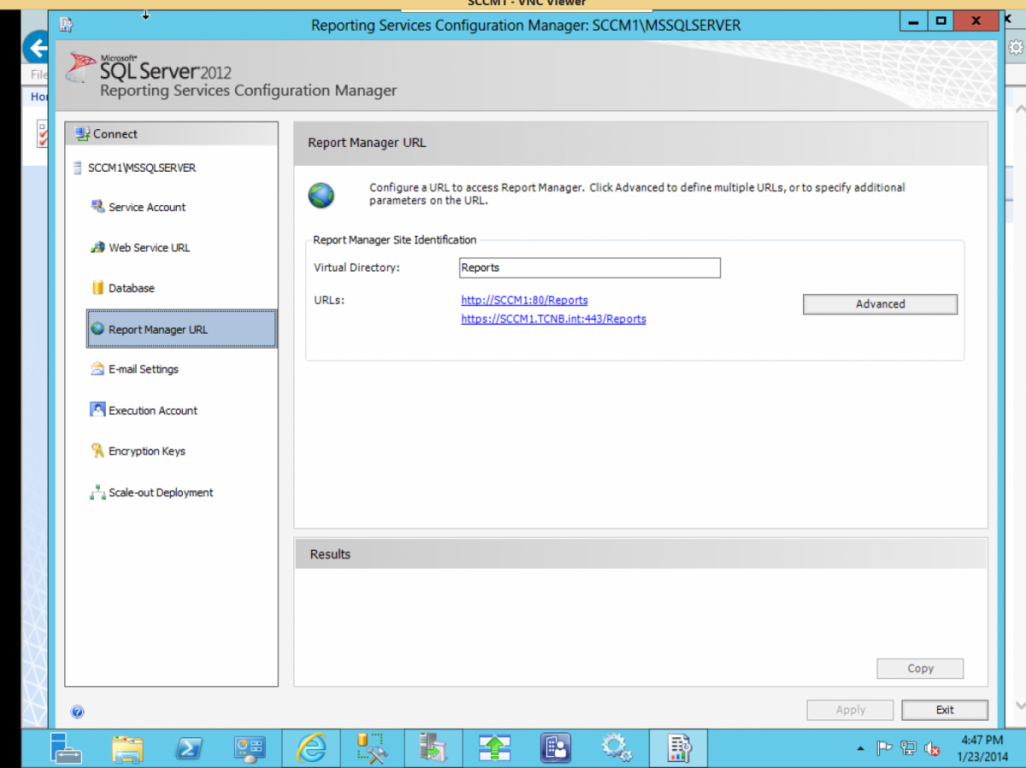
Task: Close the Reporting Services Configuration Manager window
Action: [x=976, y=22]
